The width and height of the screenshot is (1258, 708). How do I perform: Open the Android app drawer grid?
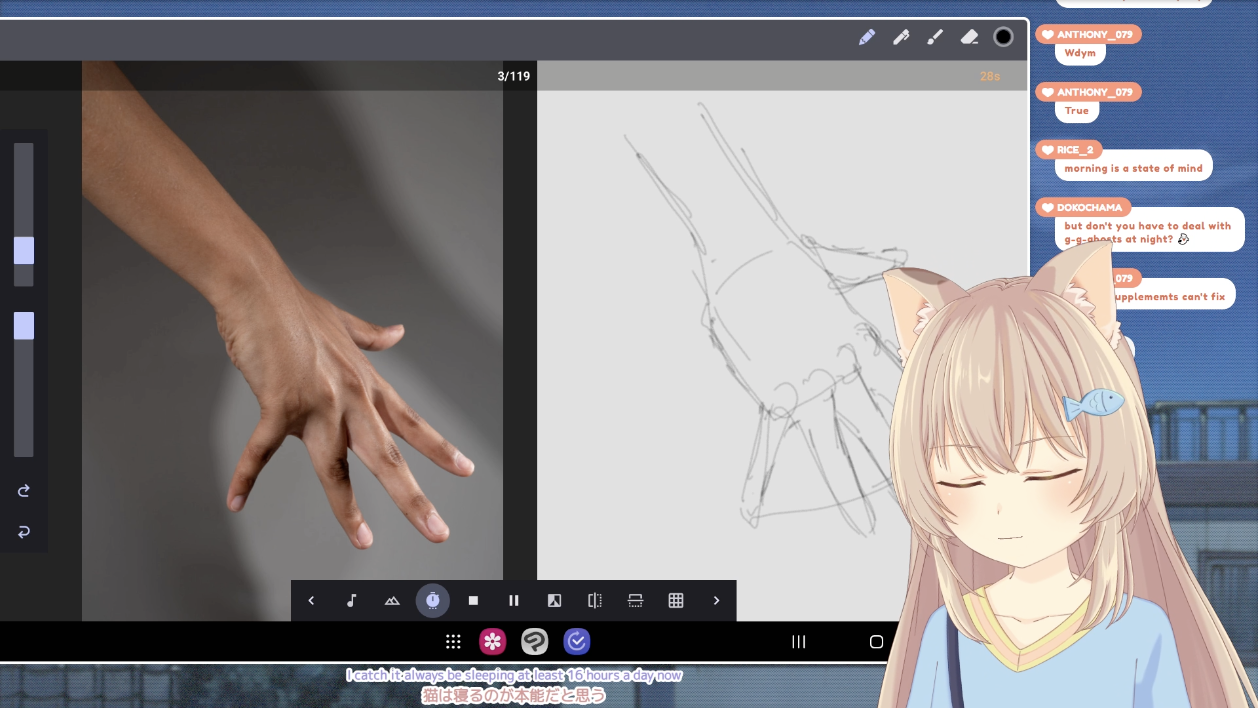pyautogui.click(x=453, y=642)
